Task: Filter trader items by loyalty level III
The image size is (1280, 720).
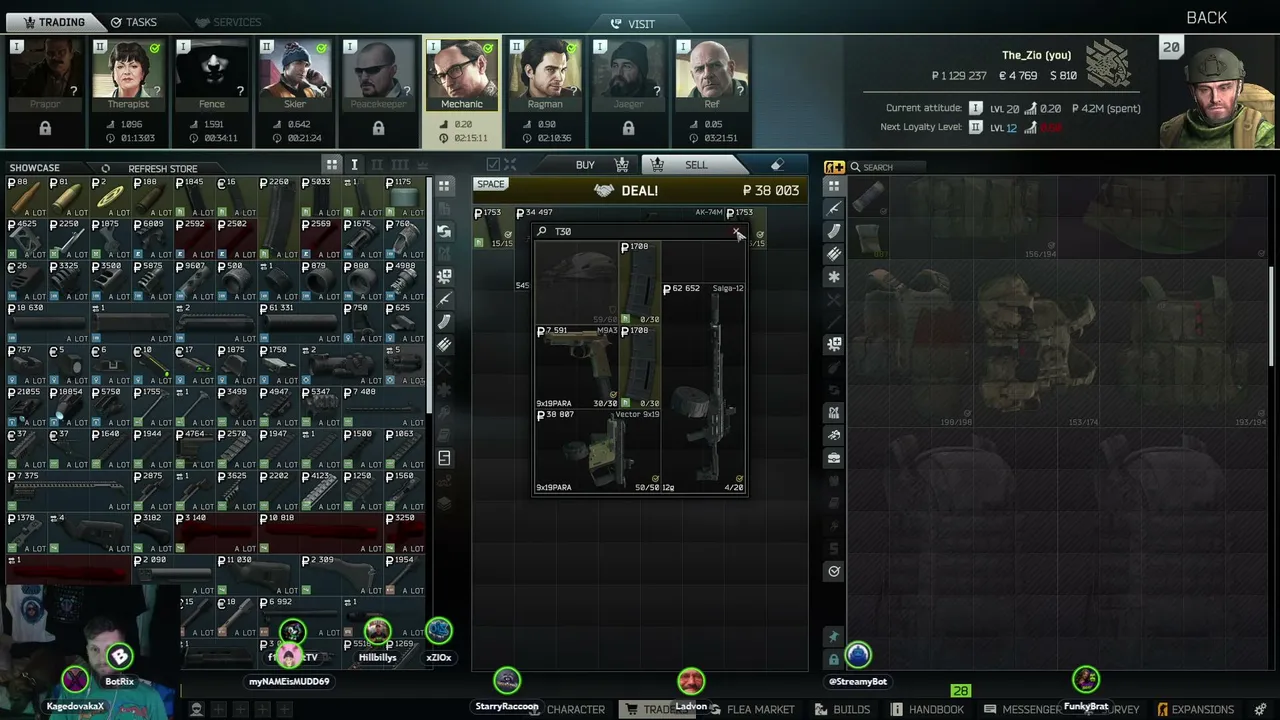Action: [400, 165]
